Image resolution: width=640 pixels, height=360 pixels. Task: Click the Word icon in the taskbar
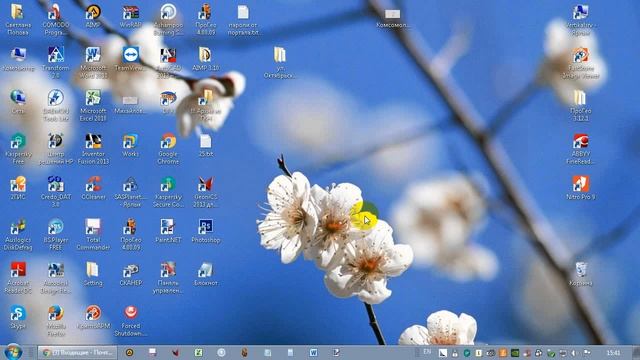pyautogui.click(x=313, y=352)
